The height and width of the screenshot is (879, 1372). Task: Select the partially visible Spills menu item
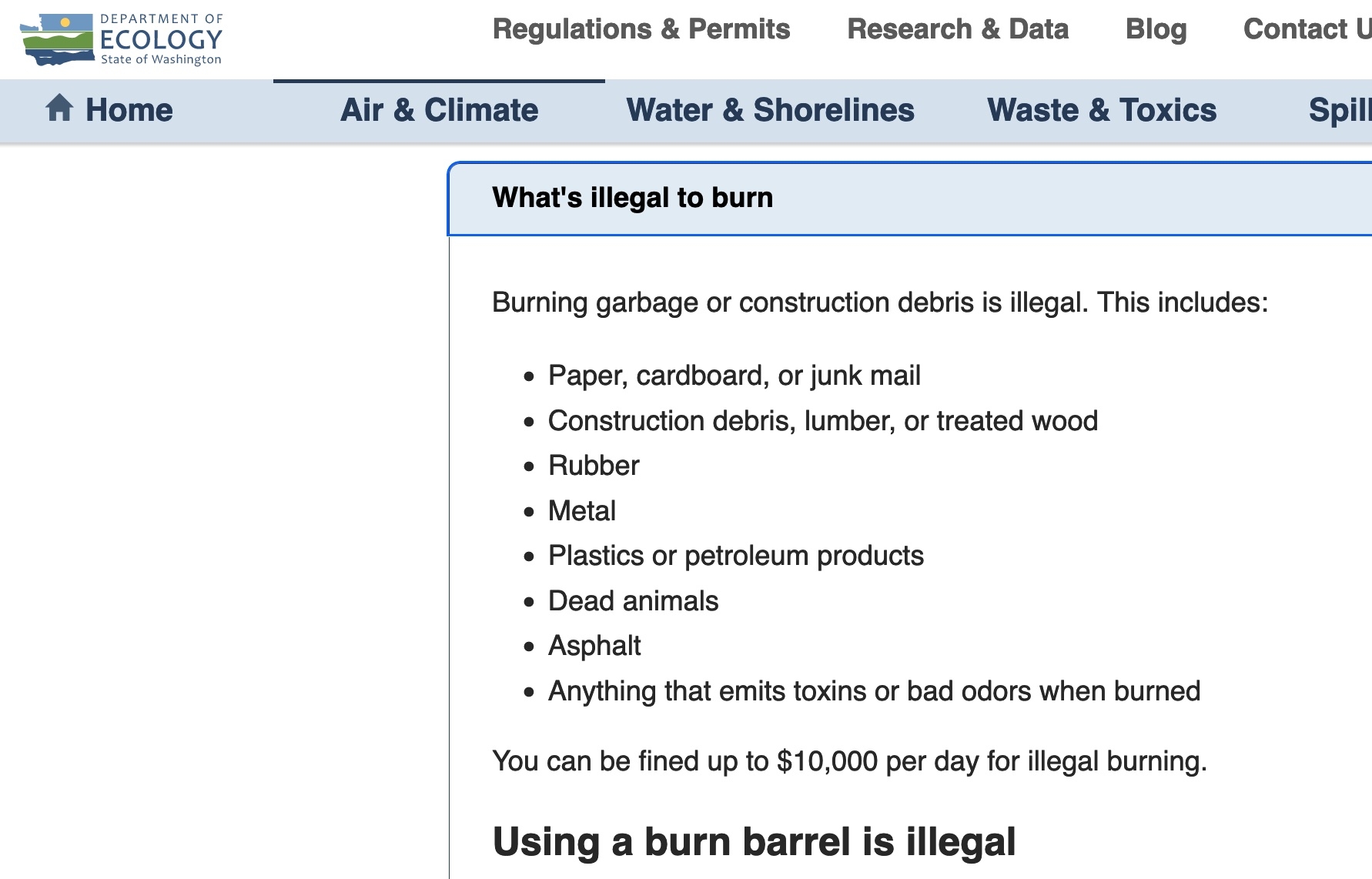(x=1339, y=110)
